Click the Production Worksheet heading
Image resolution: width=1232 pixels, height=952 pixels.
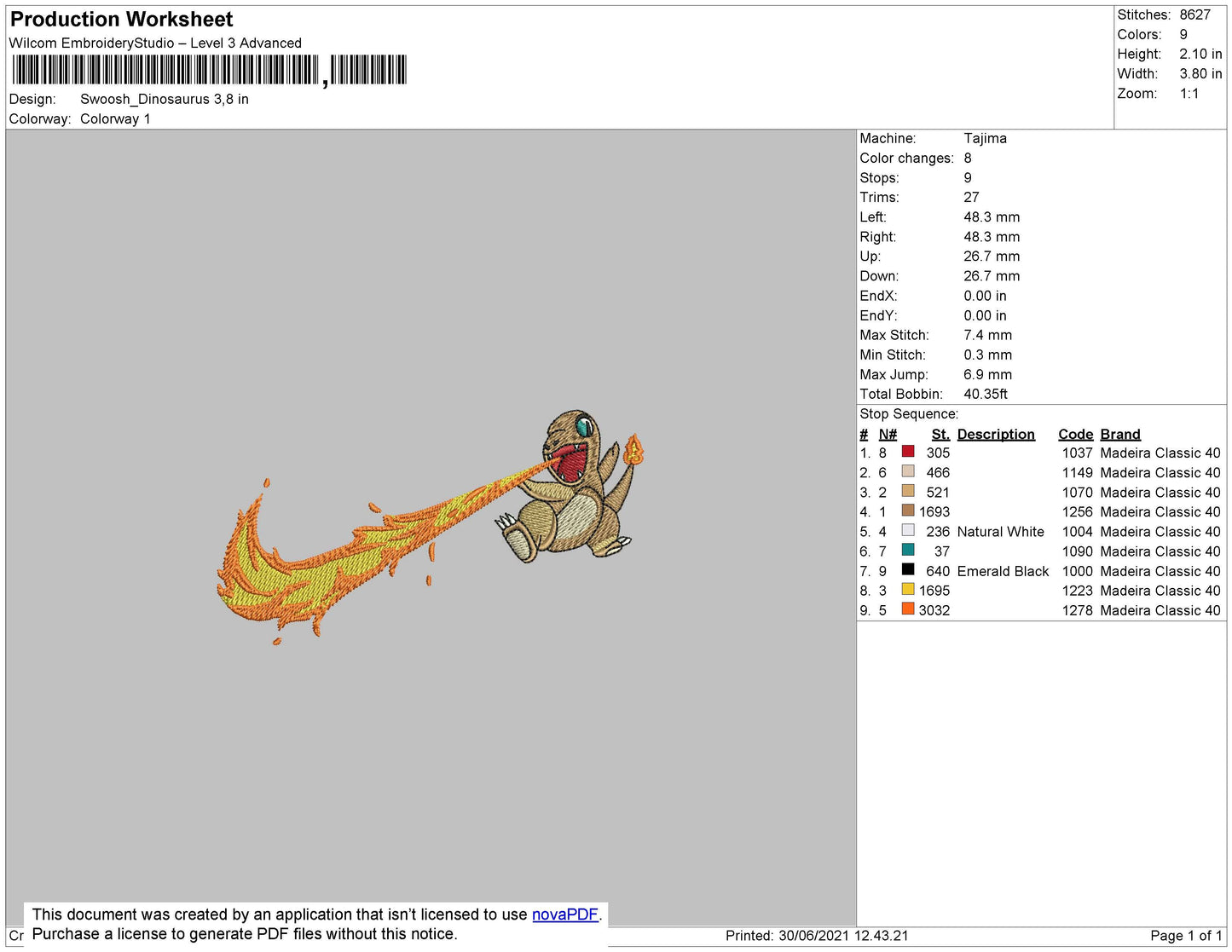click(121, 19)
